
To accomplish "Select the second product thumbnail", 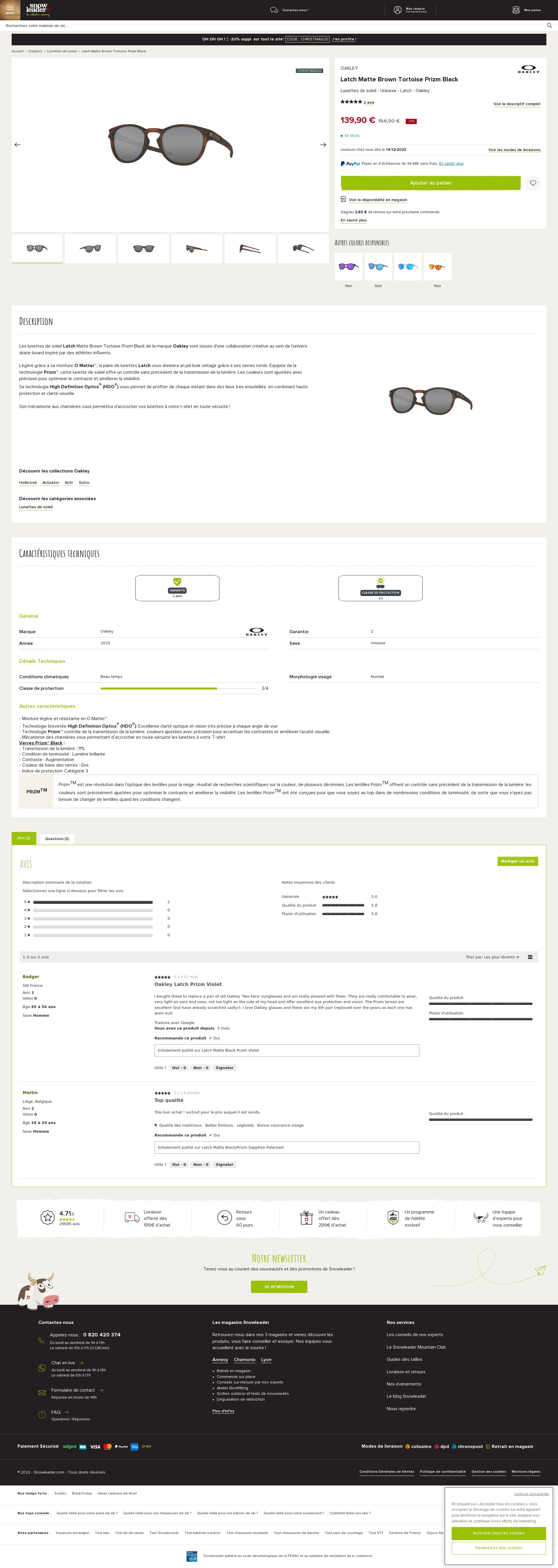I will (x=90, y=248).
